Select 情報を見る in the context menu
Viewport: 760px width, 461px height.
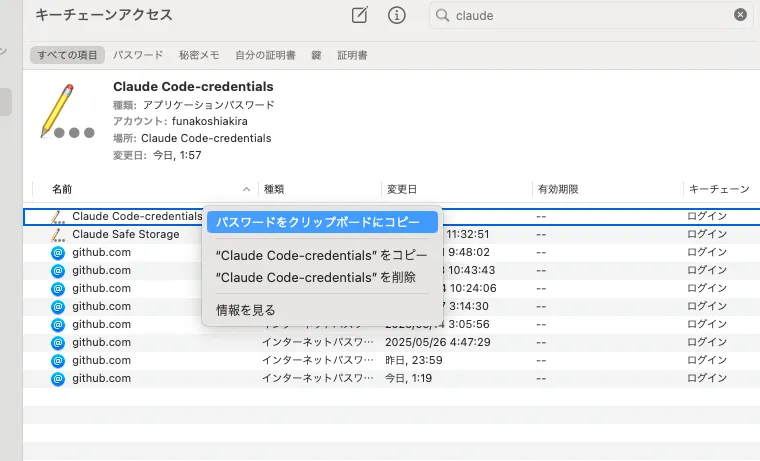(246, 310)
